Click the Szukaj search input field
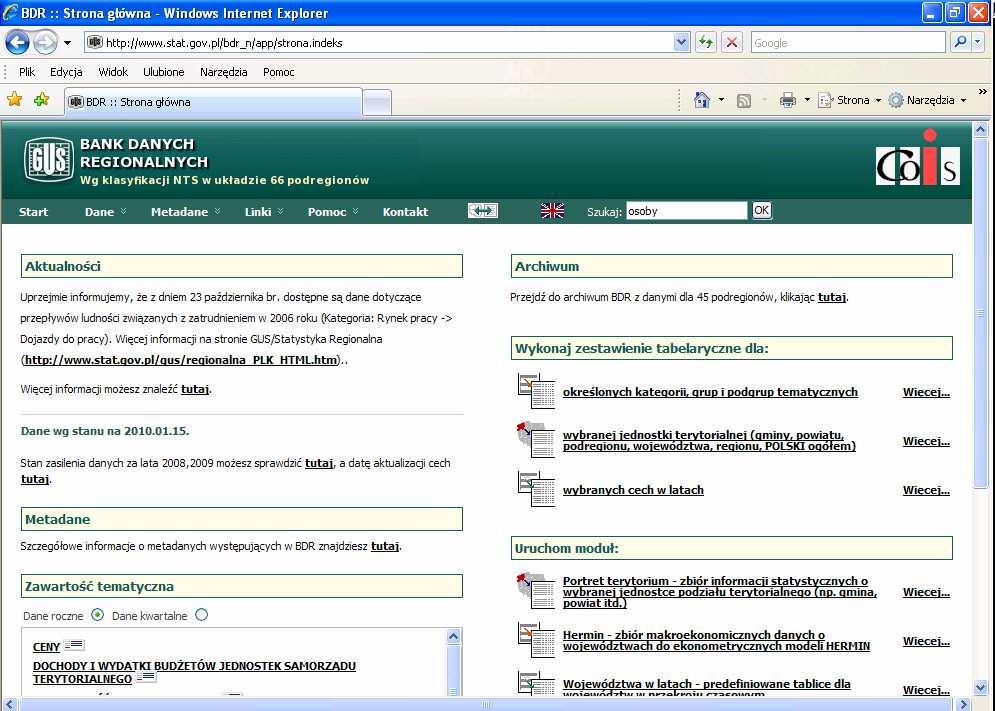Image resolution: width=995 pixels, height=711 pixels. (x=687, y=211)
